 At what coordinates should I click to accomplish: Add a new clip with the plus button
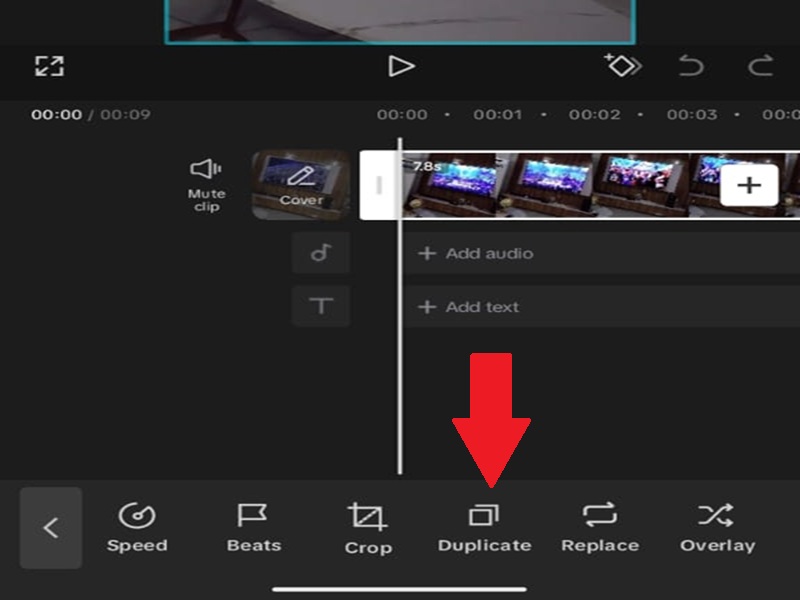click(746, 184)
